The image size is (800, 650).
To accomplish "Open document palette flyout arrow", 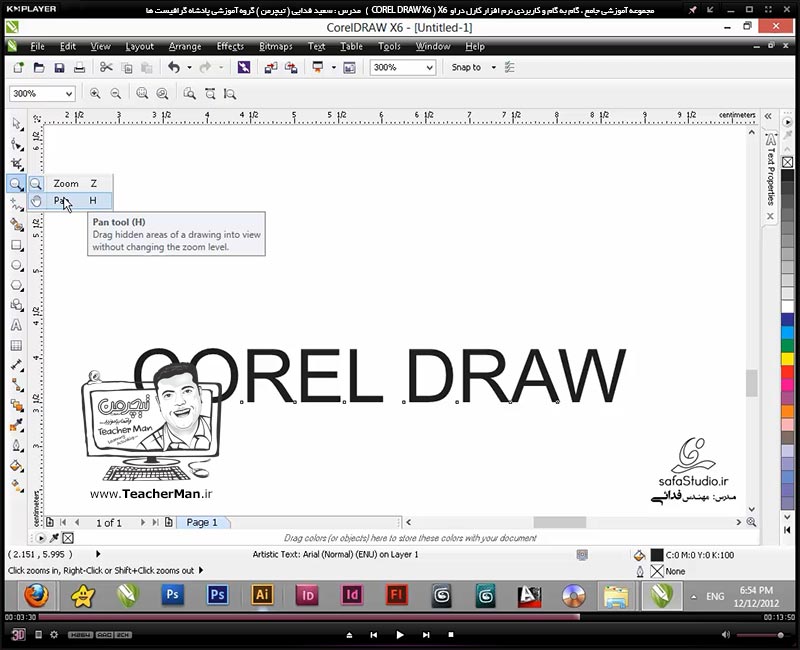I will 40,538.
